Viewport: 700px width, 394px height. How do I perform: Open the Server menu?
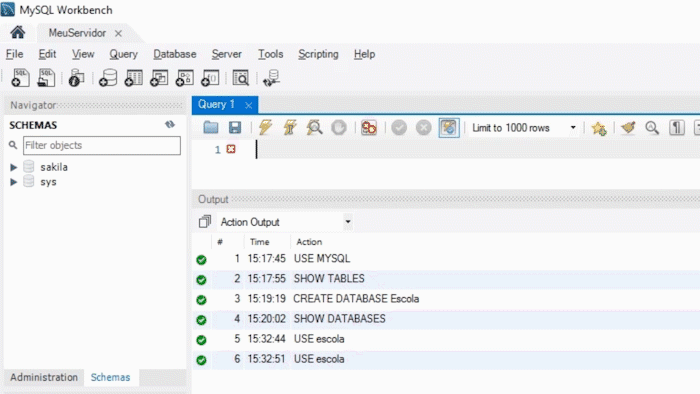pos(226,54)
